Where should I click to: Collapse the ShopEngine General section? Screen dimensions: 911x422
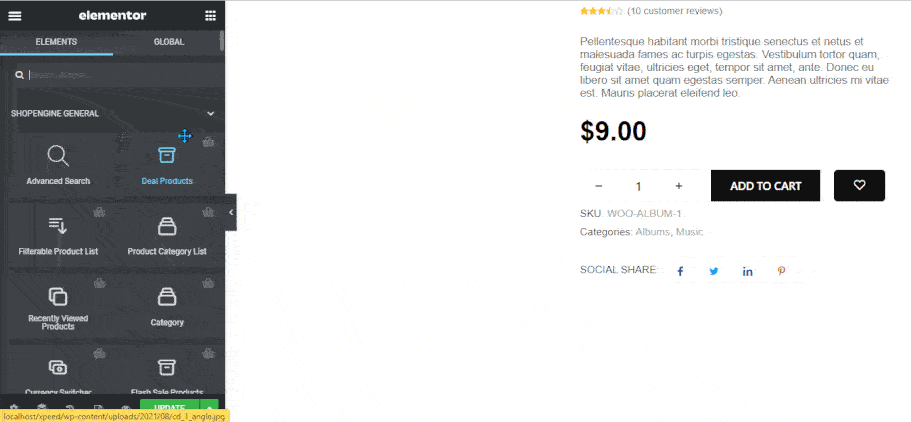tap(210, 114)
